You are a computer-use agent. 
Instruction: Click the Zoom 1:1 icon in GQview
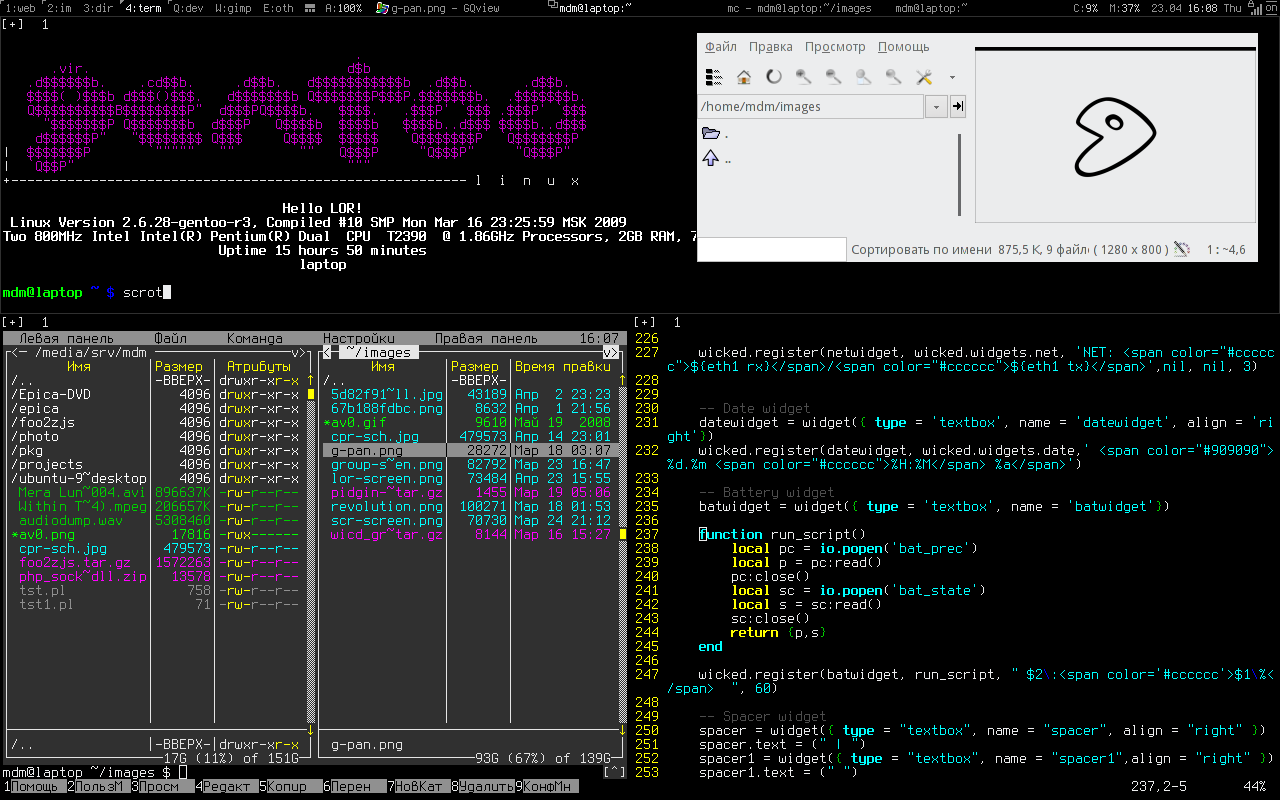tap(893, 76)
